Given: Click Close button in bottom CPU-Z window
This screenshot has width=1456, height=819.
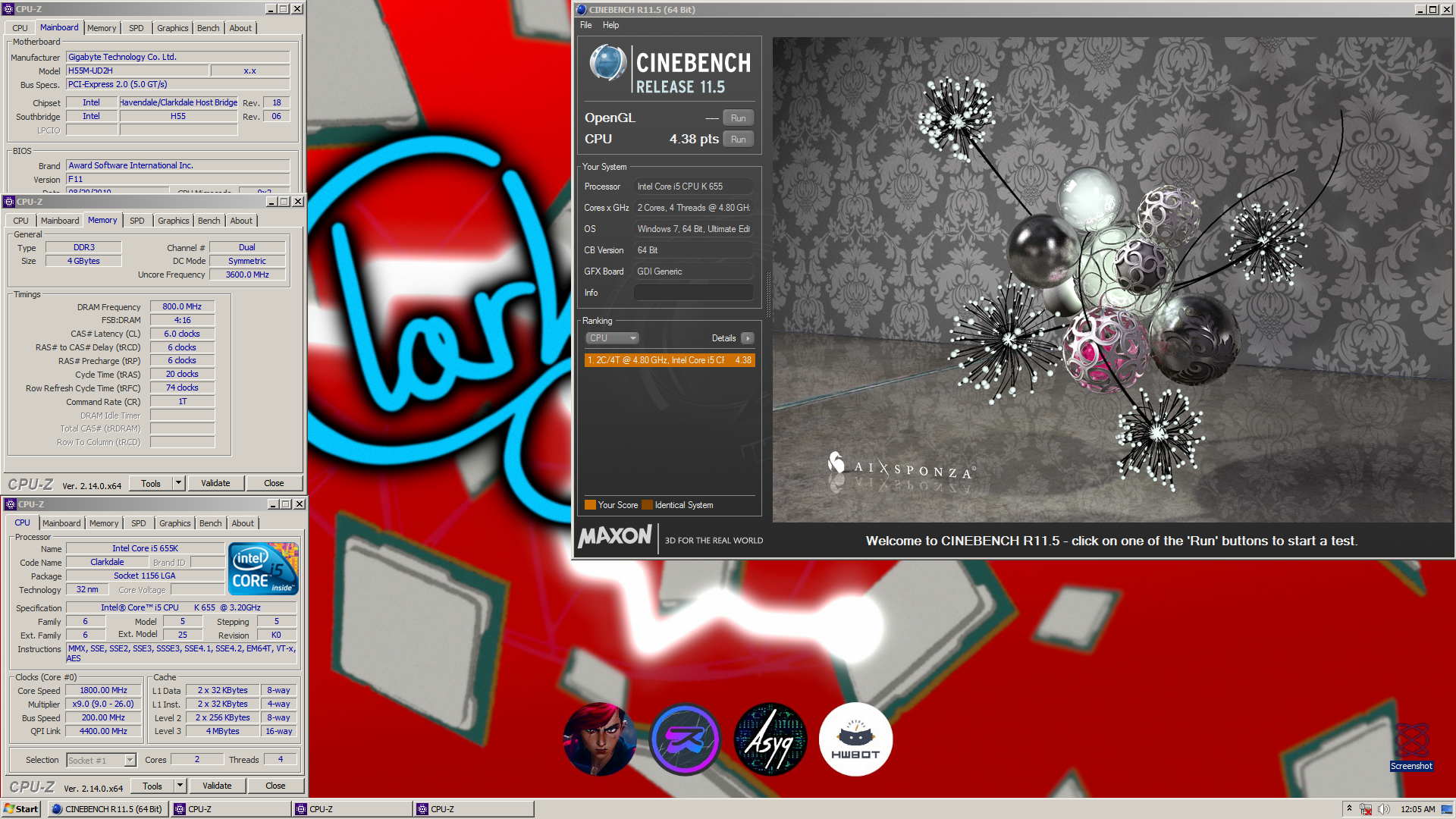Looking at the screenshot, I should (275, 786).
